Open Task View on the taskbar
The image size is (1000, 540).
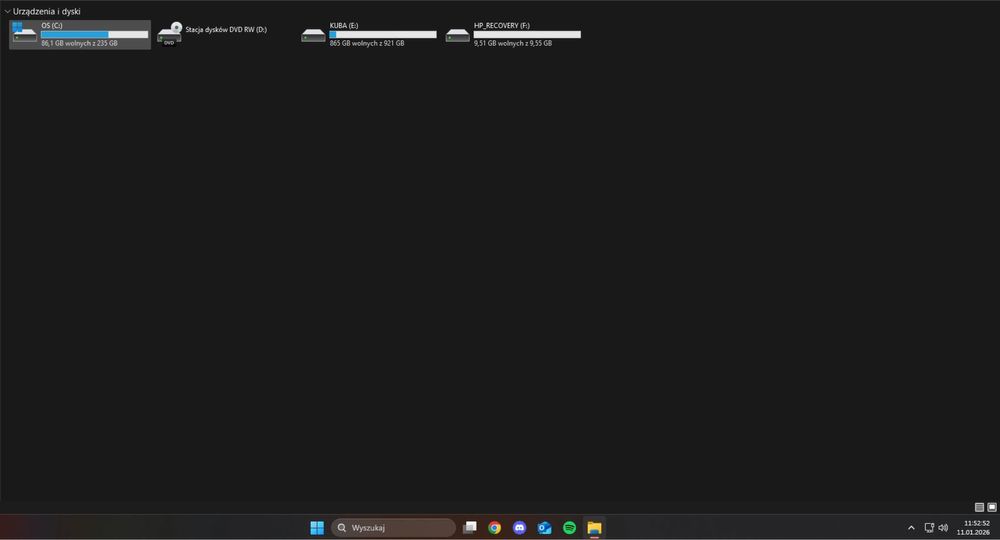[470, 528]
